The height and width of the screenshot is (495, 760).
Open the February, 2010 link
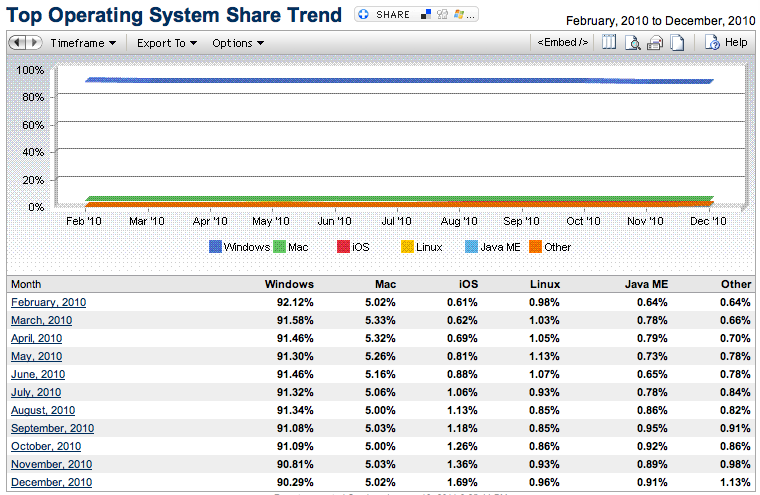tap(48, 302)
